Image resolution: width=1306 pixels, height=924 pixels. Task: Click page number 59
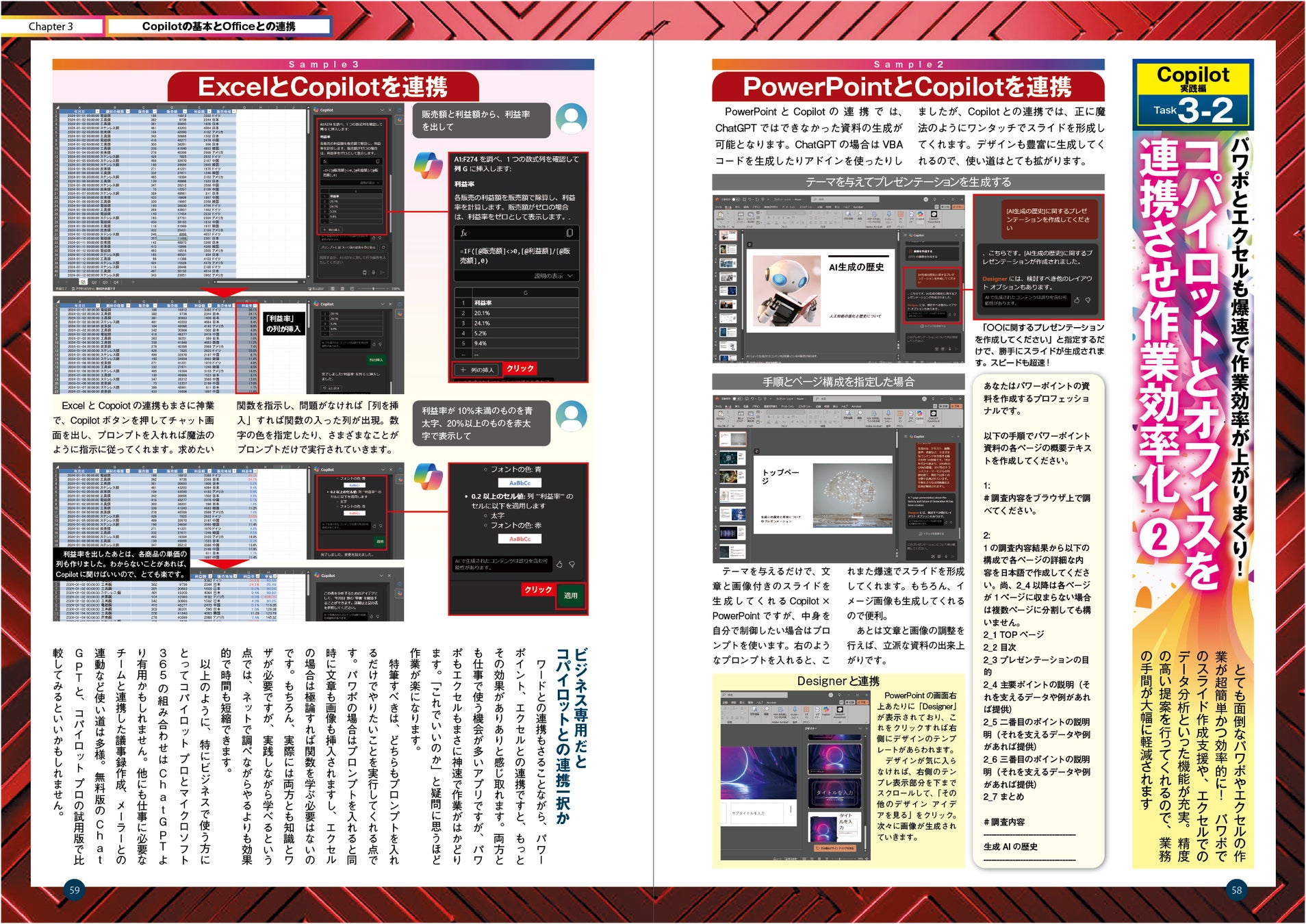(75, 890)
